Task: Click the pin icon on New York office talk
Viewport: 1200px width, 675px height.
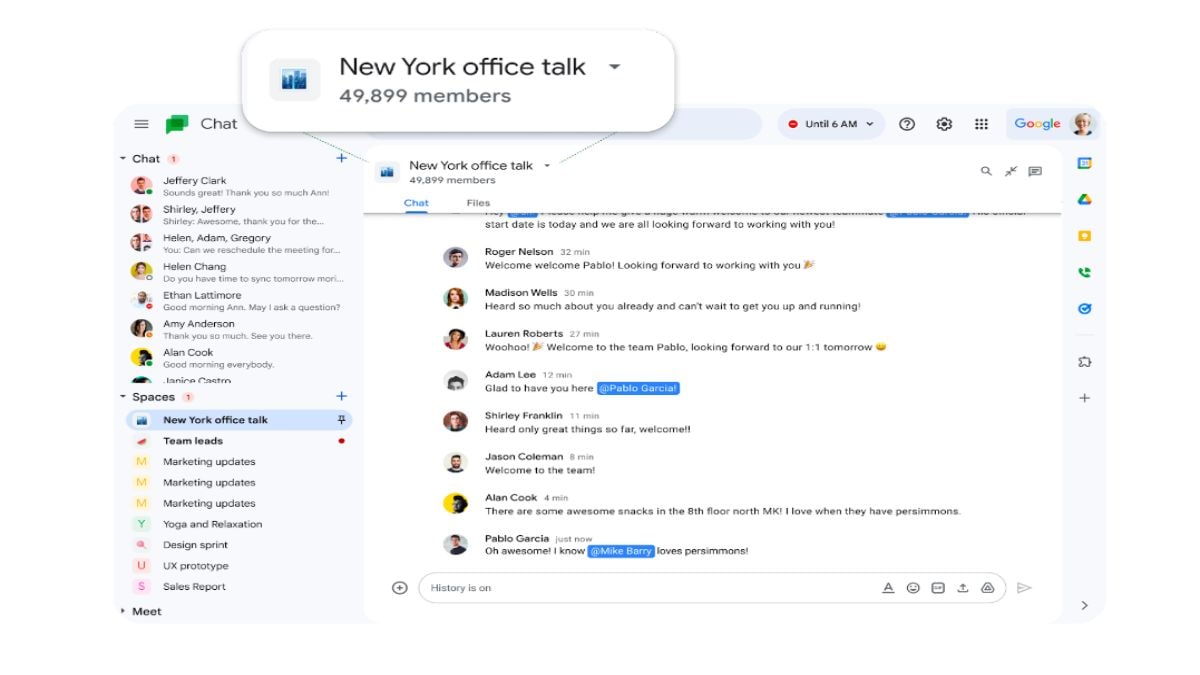Action: 341,420
